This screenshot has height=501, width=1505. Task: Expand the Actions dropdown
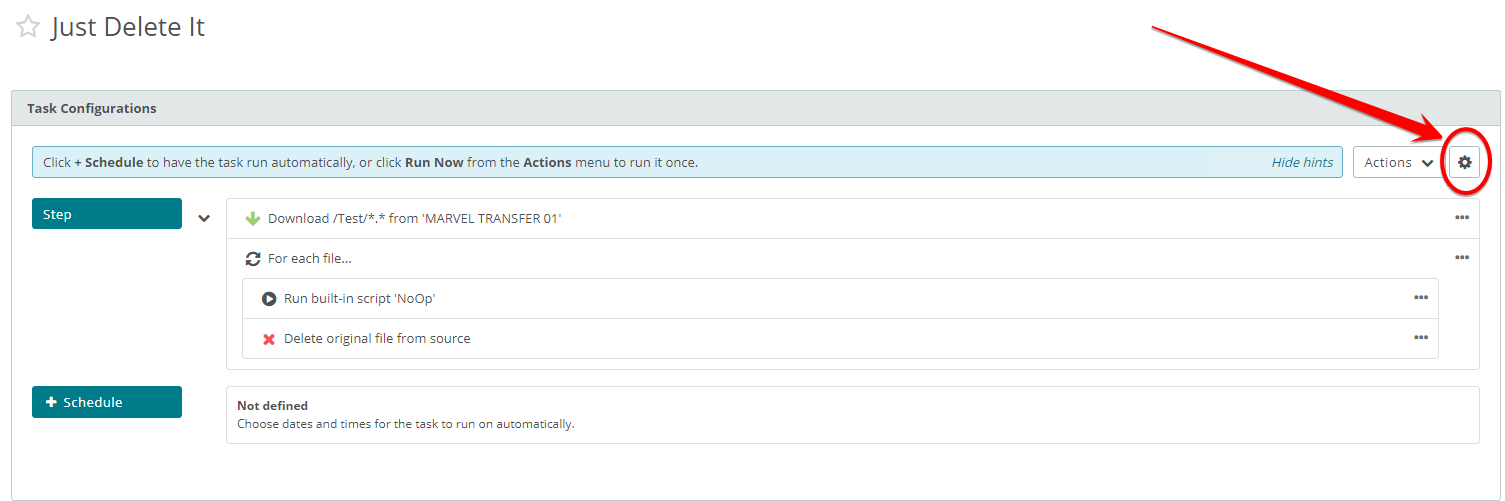click(1399, 162)
